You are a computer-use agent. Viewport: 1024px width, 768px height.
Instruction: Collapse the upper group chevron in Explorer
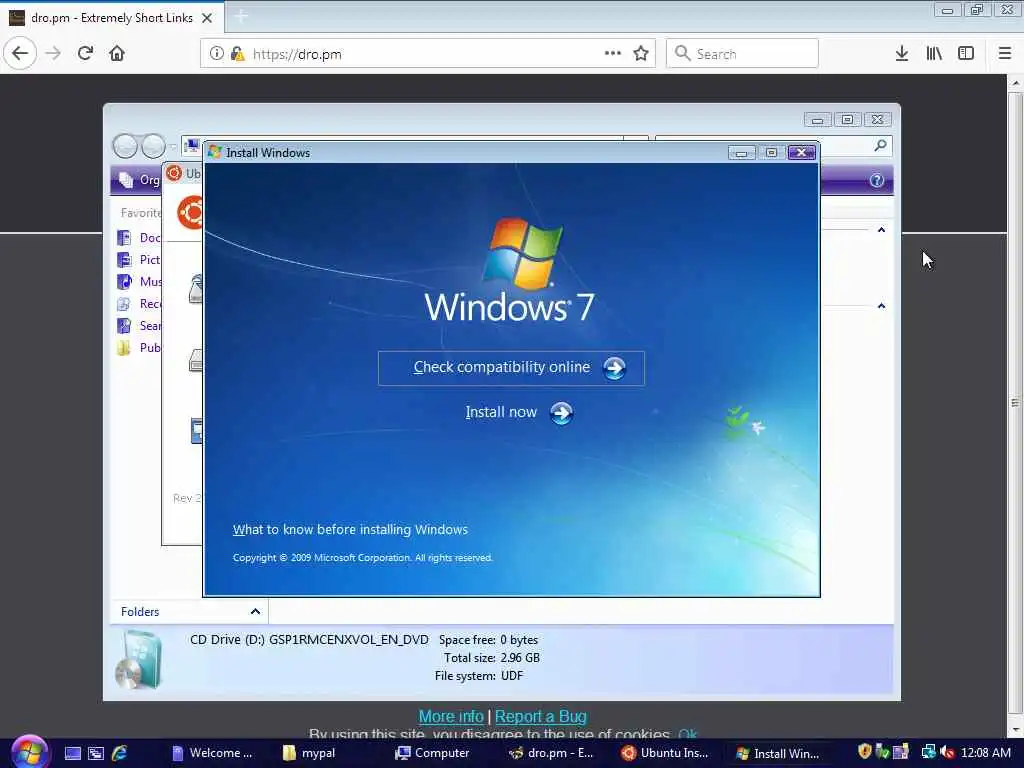tap(882, 230)
